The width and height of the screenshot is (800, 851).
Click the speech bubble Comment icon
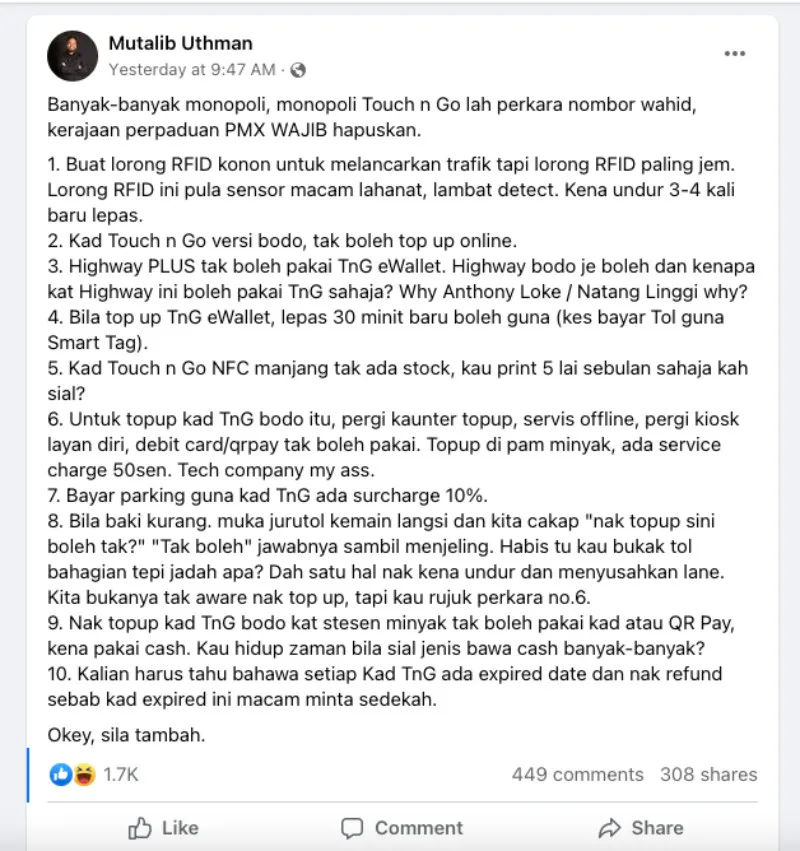pos(352,828)
